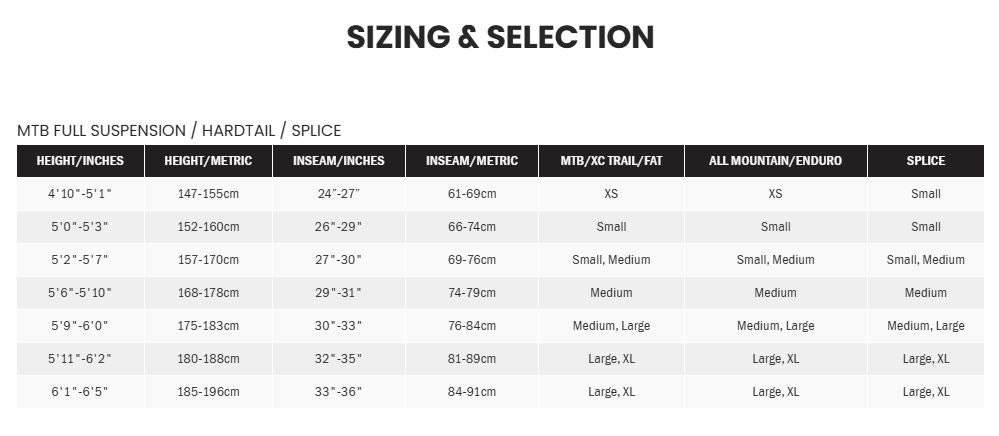Click the 69-76cm inseam cell
The image size is (999, 436).
pos(472,260)
